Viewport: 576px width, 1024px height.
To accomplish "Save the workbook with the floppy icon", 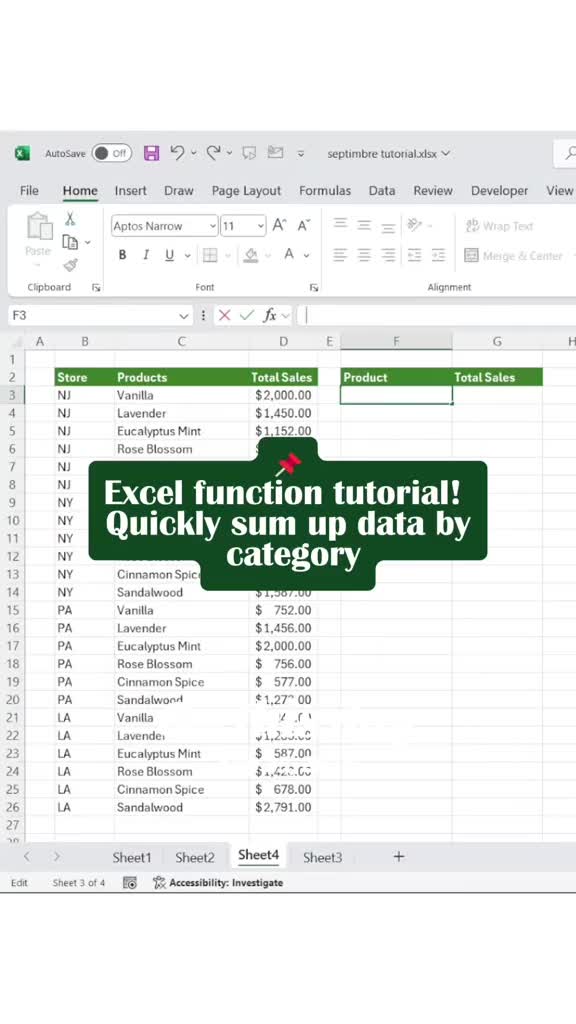I will click(x=152, y=153).
